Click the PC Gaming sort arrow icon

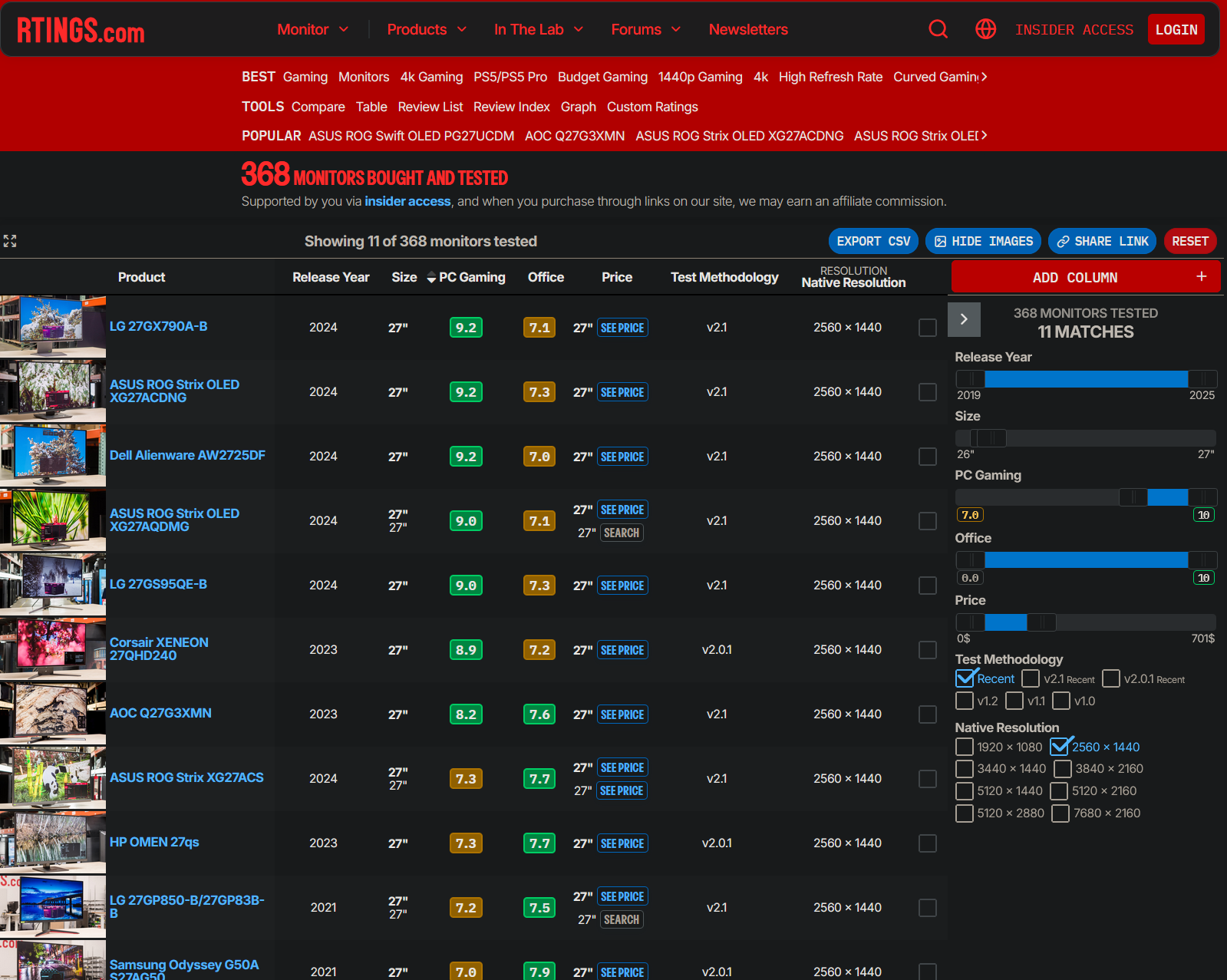(x=431, y=278)
